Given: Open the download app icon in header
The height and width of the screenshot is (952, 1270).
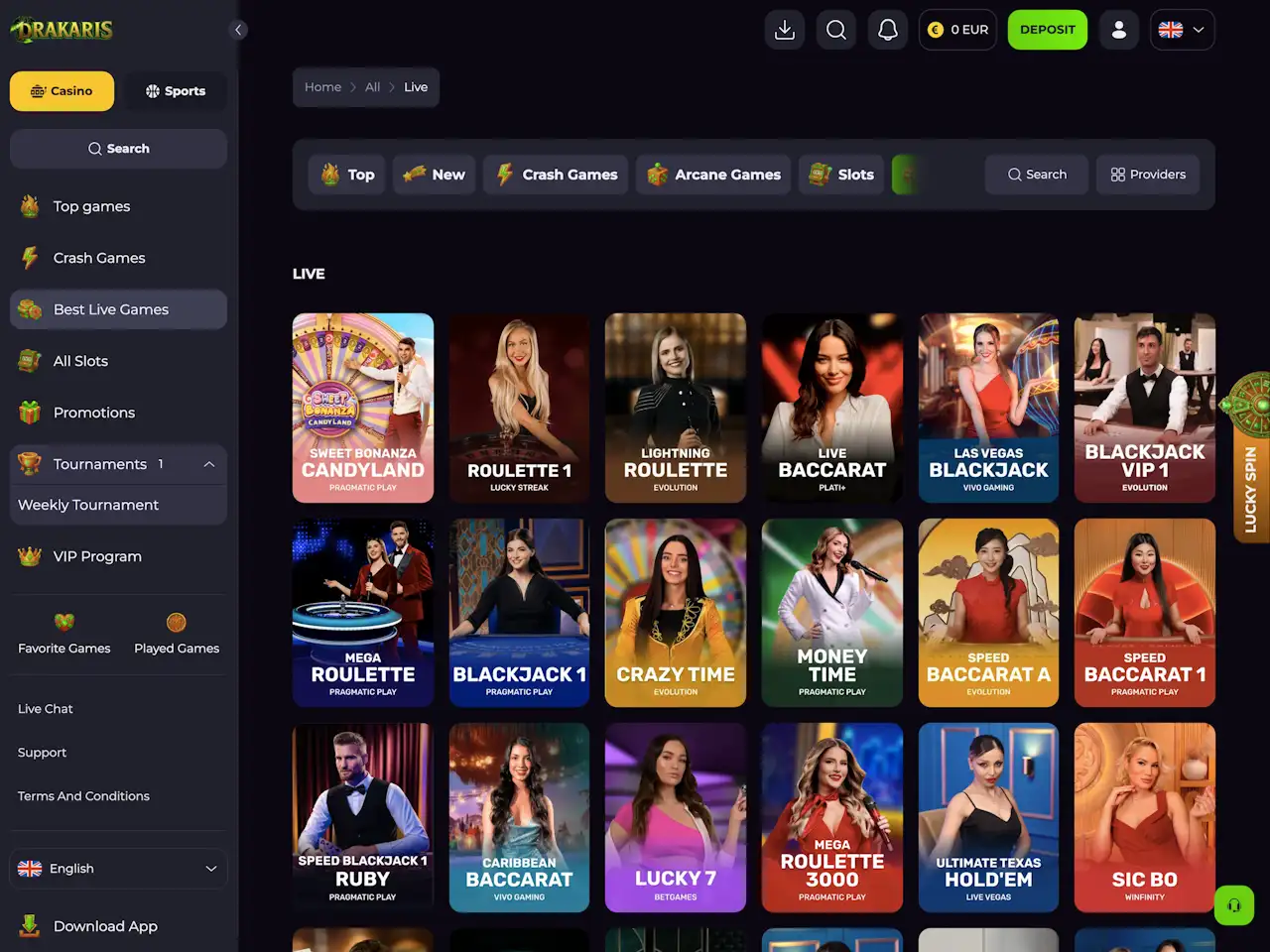Looking at the screenshot, I should 785,30.
